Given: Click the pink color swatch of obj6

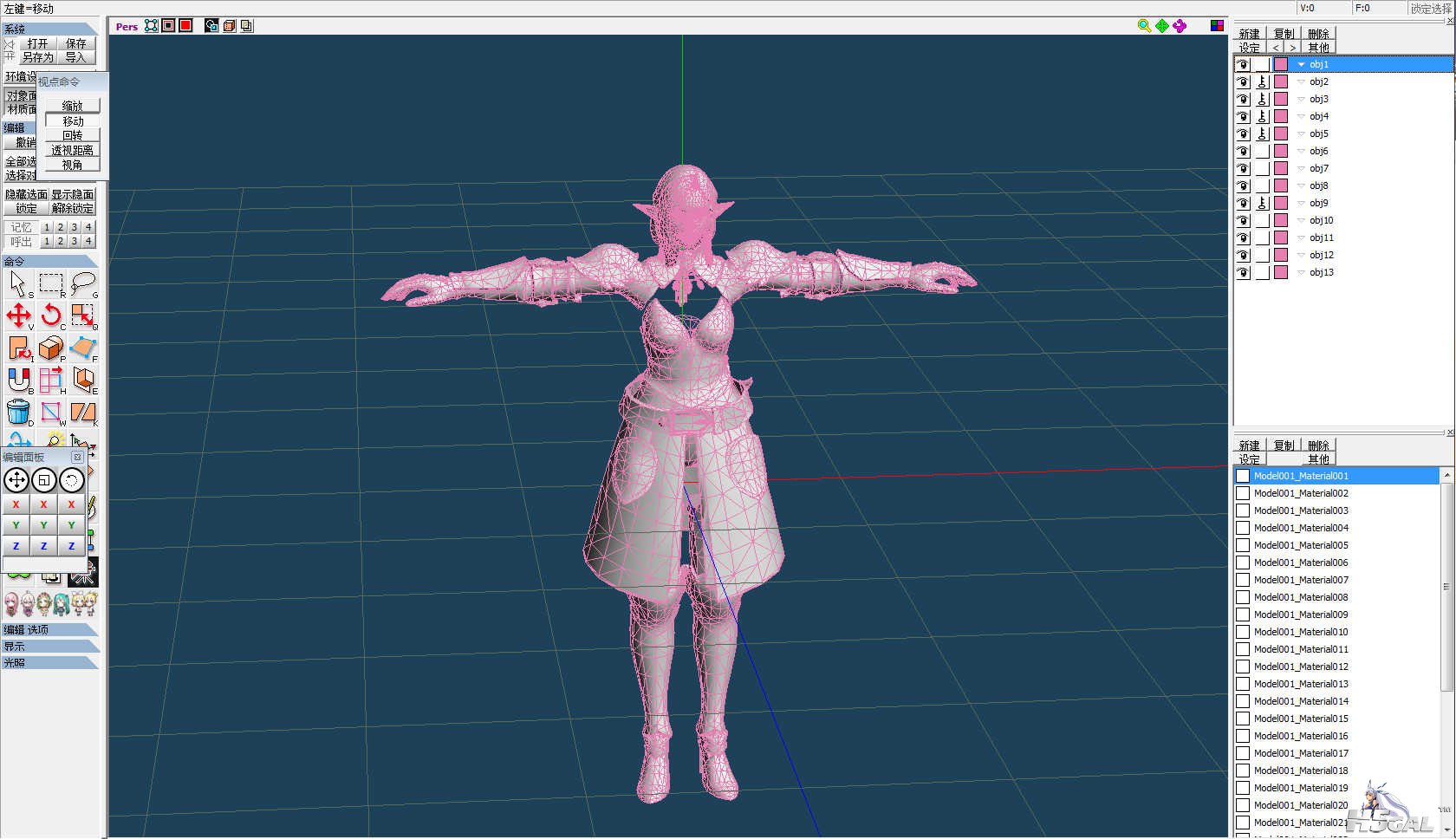Looking at the screenshot, I should click(x=1281, y=151).
